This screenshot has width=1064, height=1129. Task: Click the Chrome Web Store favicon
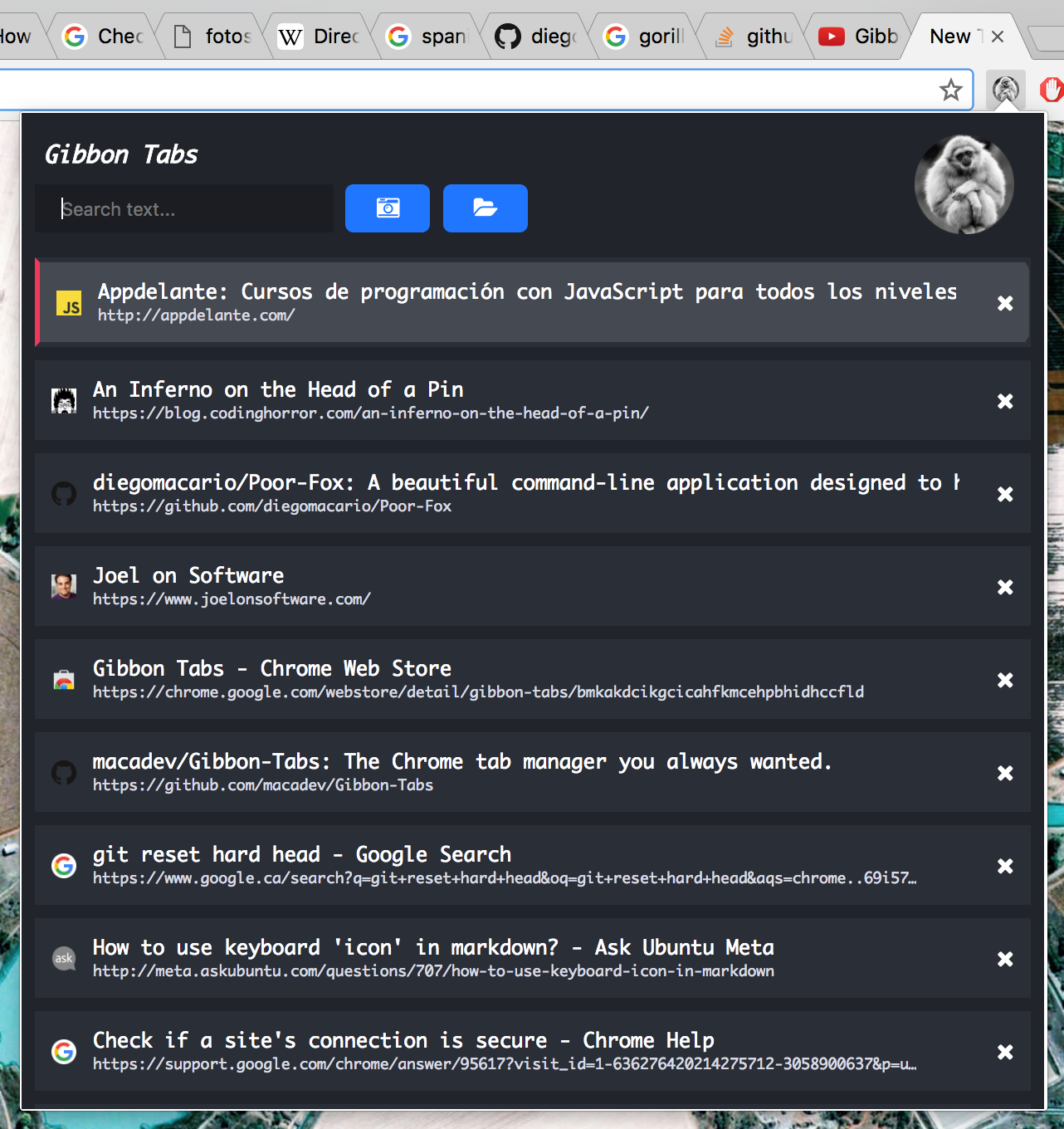[x=64, y=680]
